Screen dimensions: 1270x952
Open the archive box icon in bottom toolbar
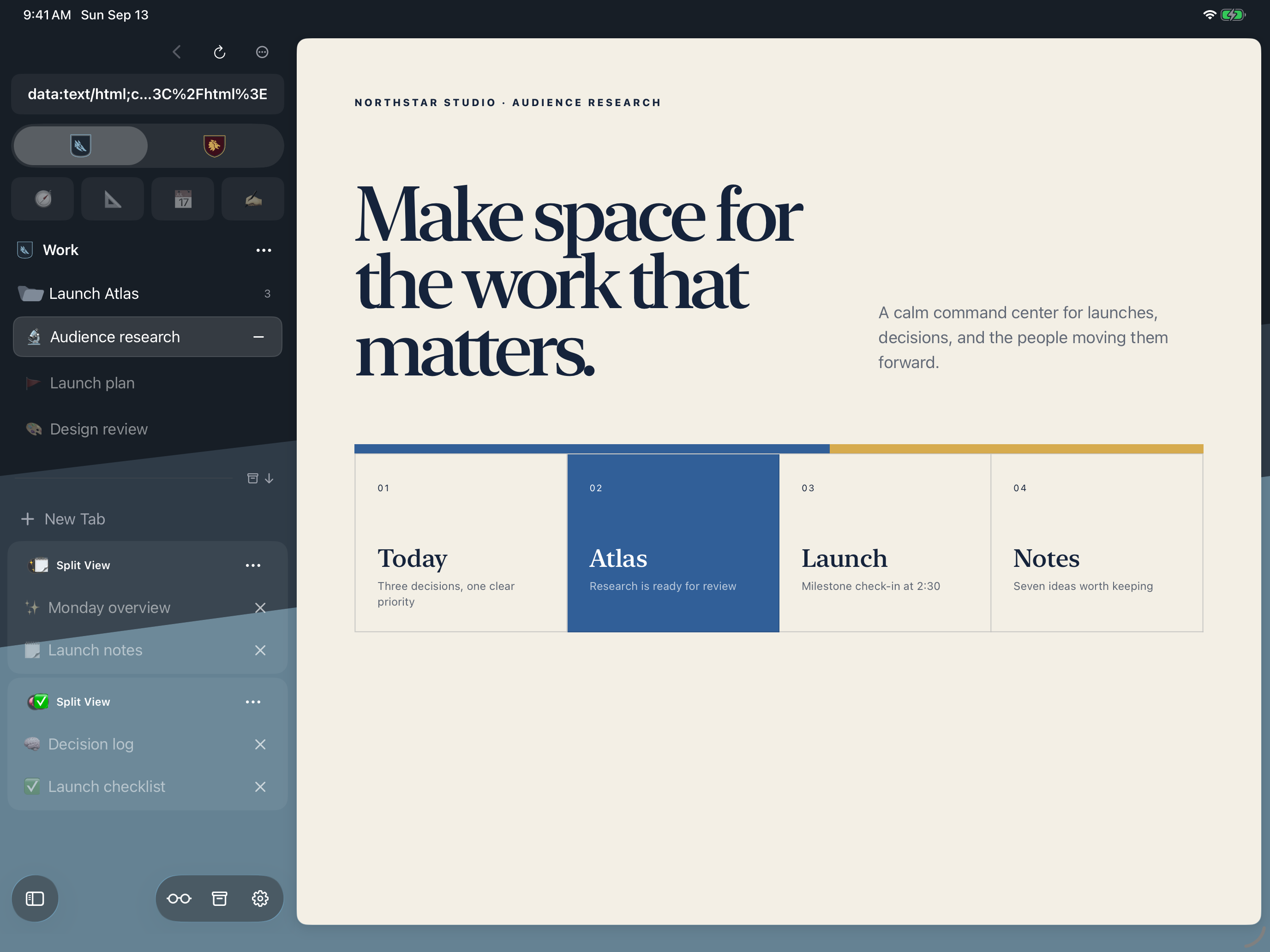point(219,898)
